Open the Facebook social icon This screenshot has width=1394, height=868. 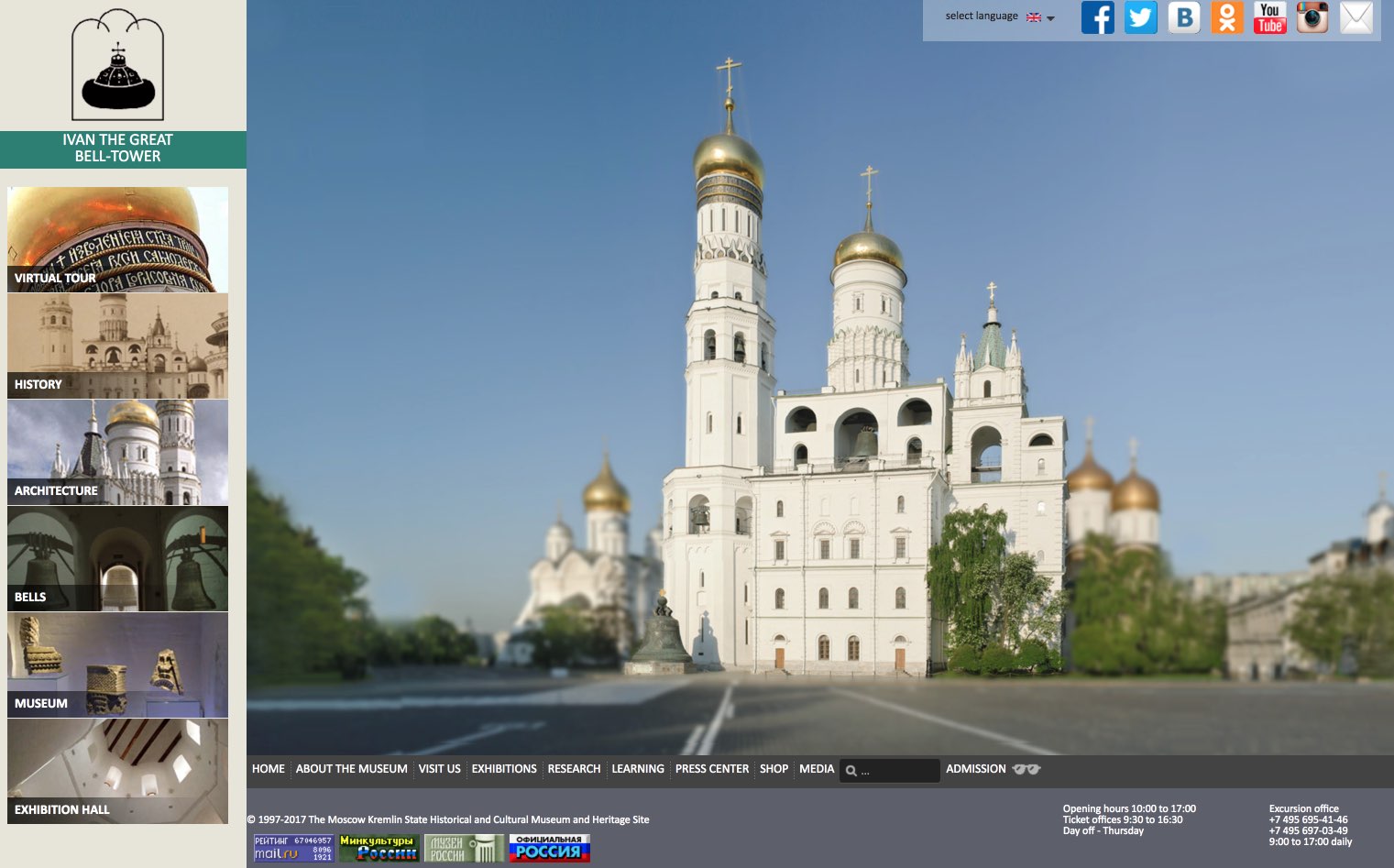click(1097, 17)
